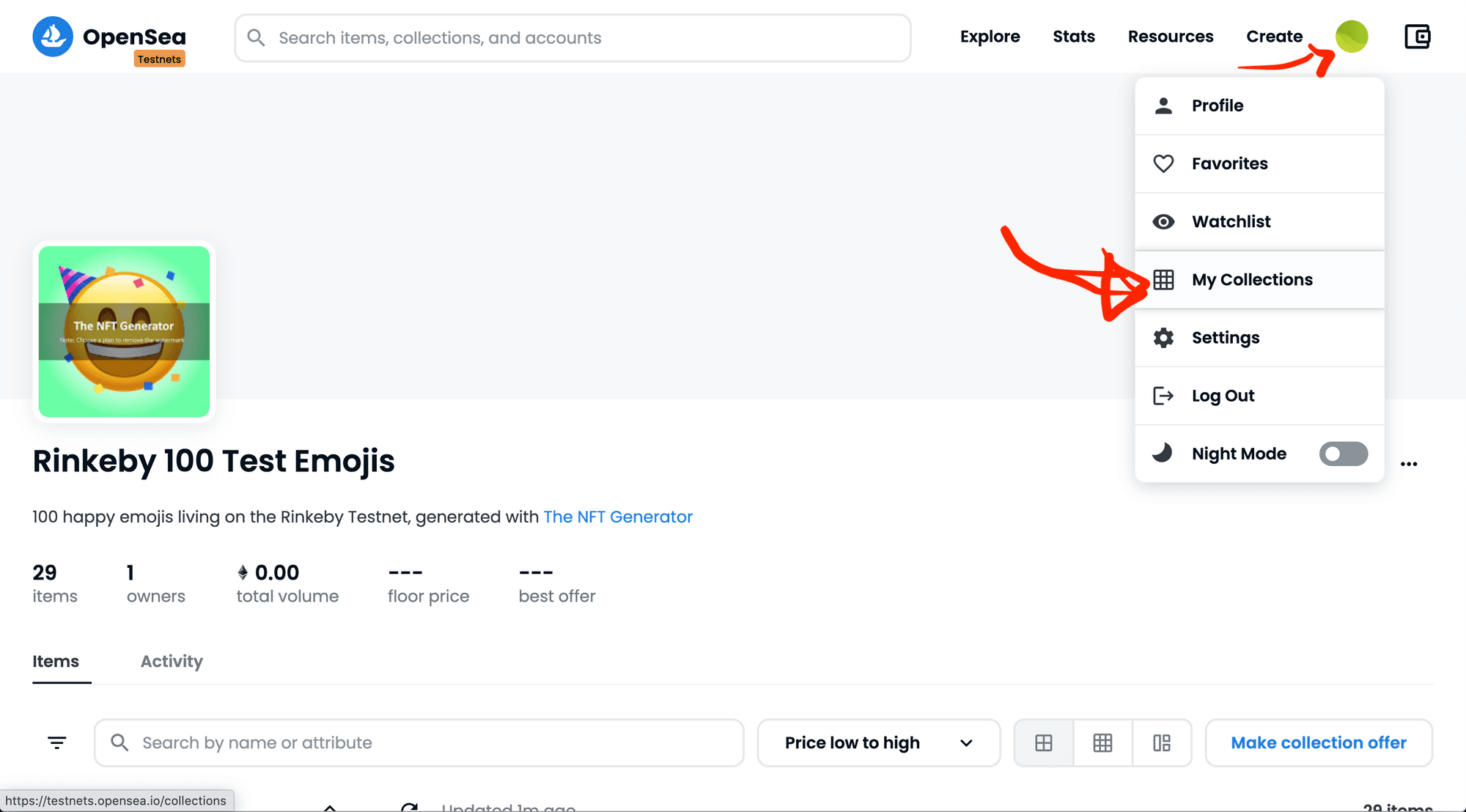Click the Log Out arrow icon
The height and width of the screenshot is (812, 1466).
(x=1163, y=395)
